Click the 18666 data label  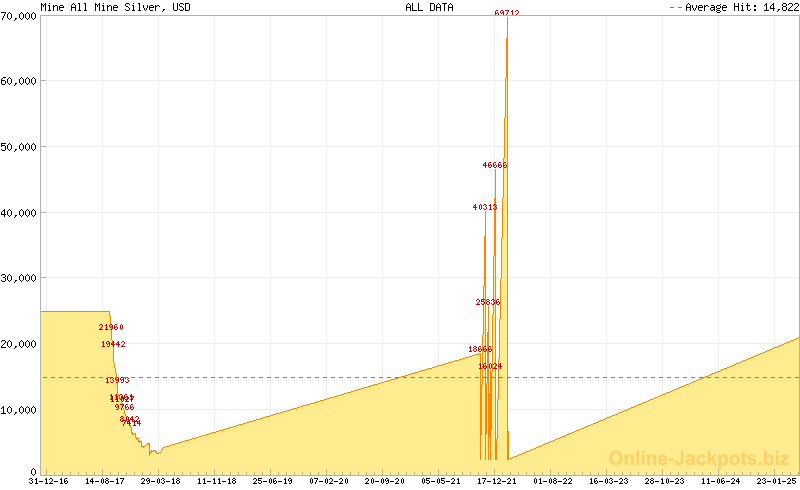(480, 349)
